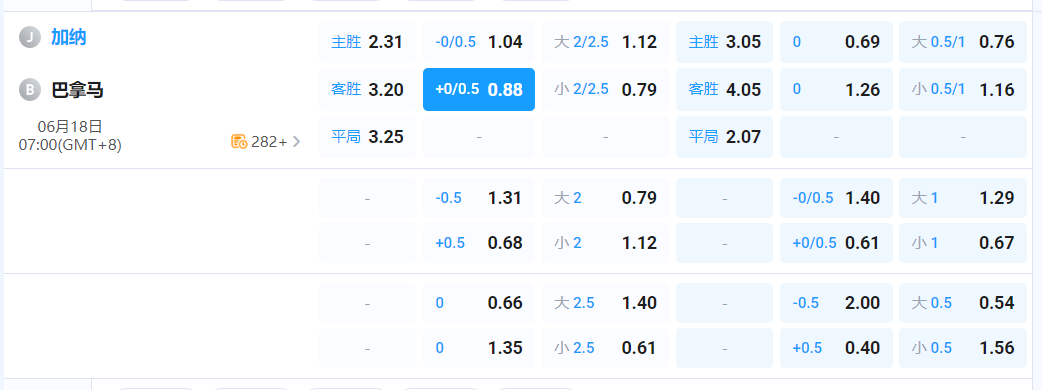The image size is (1042, 390).
Task: Choose 小 0.5/1 at 1.16
Action: tap(963, 90)
